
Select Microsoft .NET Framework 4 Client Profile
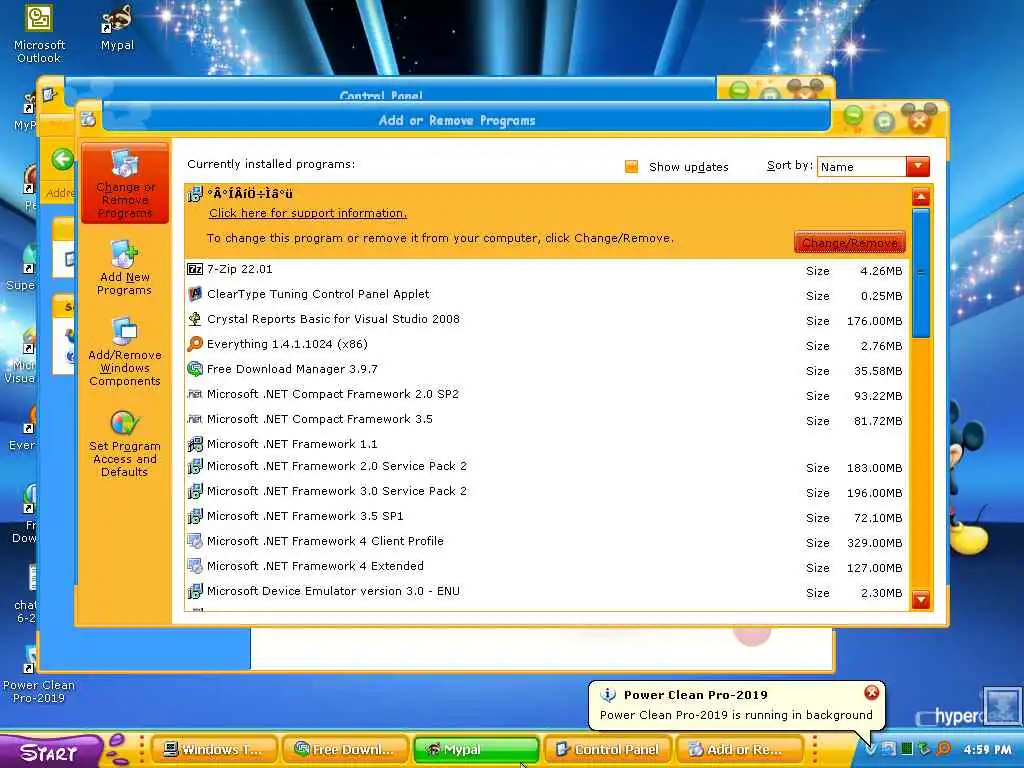(547, 541)
